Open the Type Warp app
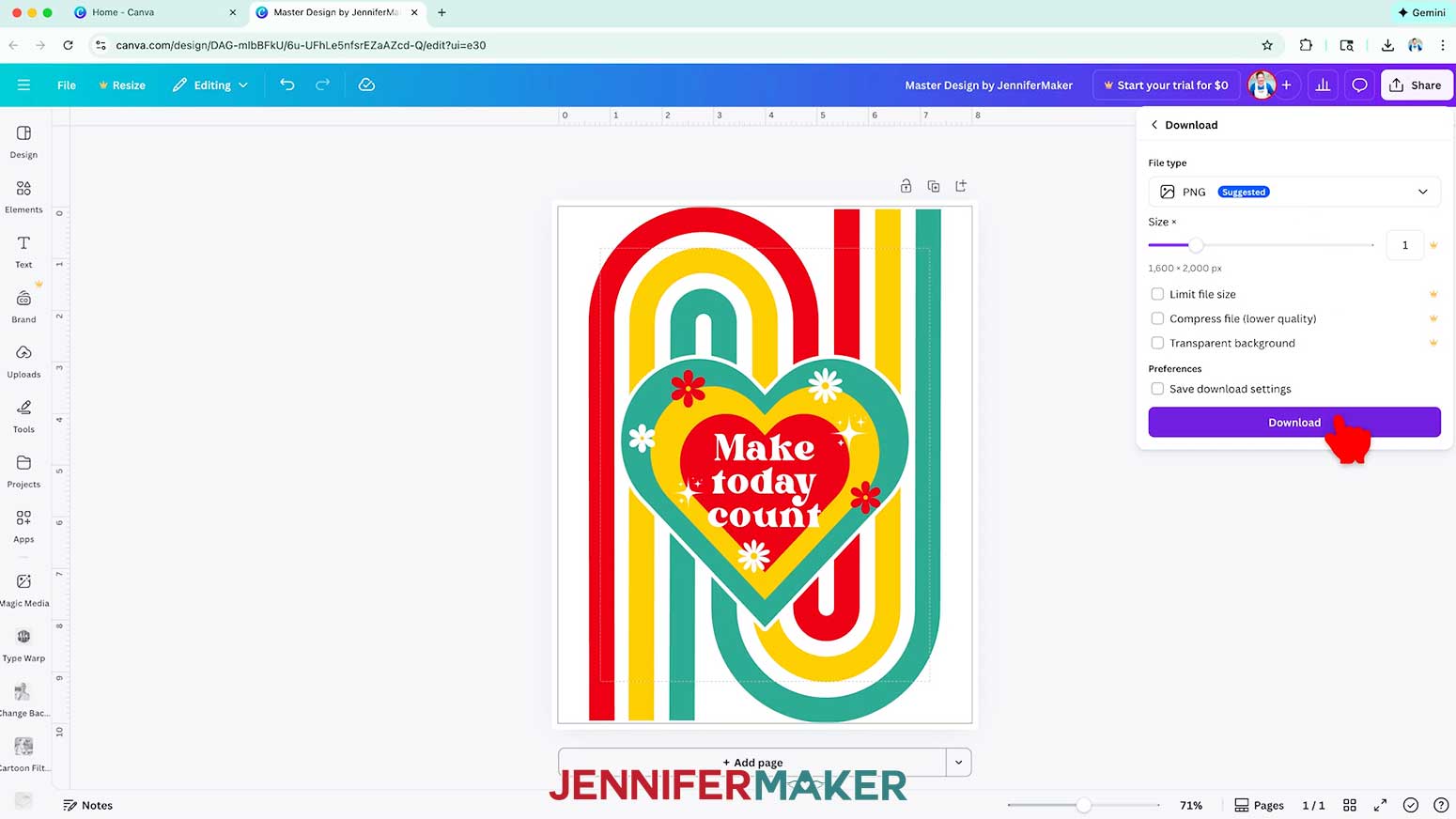The height and width of the screenshot is (819, 1456). [x=23, y=645]
